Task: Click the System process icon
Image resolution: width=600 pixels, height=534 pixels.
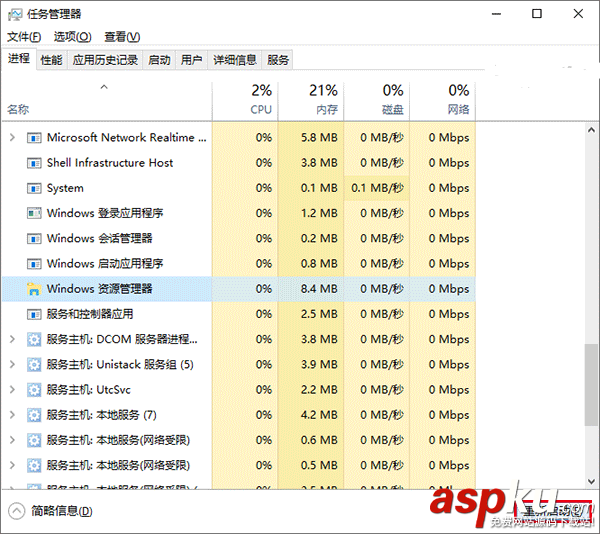Action: pos(34,188)
